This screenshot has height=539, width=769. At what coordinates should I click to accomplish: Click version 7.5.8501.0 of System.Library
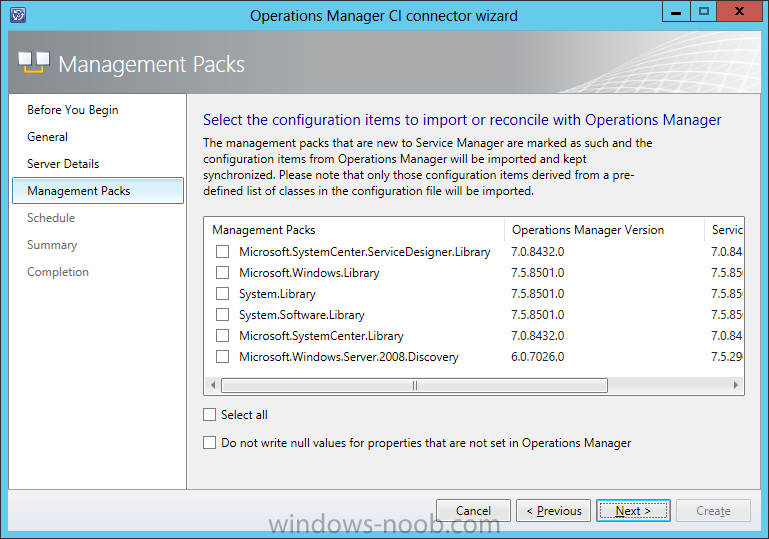[538, 294]
